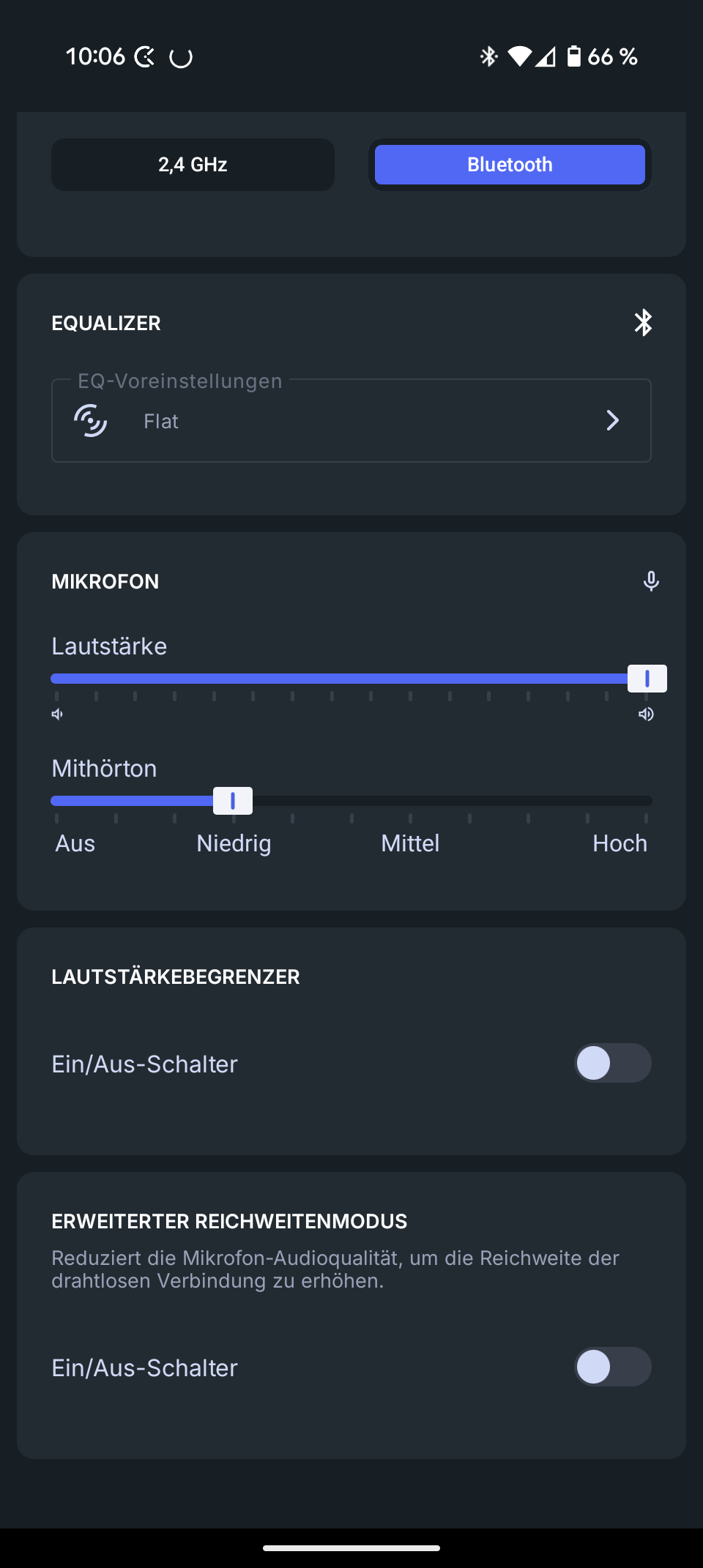This screenshot has width=703, height=1568.
Task: Open the EQ-Voreinstellungen chevron arrow
Action: pos(612,421)
